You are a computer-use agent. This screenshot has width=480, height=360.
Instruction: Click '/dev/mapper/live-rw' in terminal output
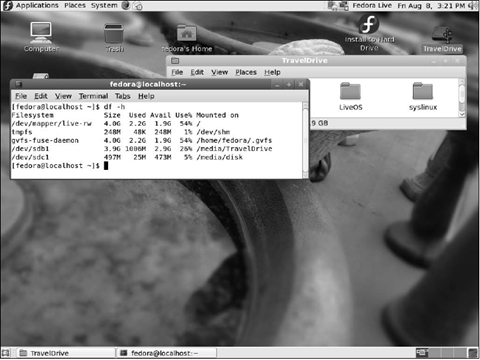coord(51,124)
